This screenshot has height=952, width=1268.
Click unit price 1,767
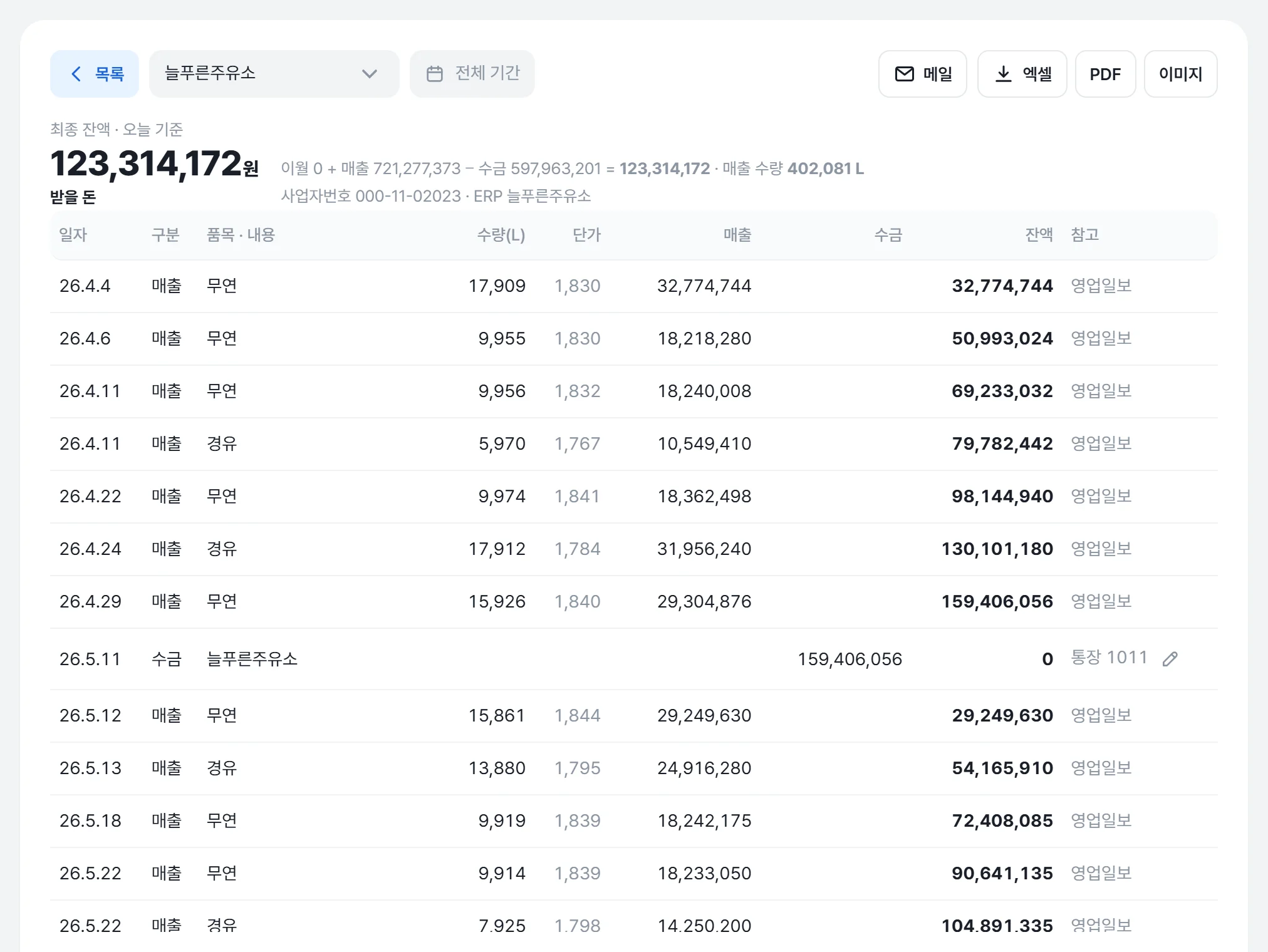[x=578, y=444]
